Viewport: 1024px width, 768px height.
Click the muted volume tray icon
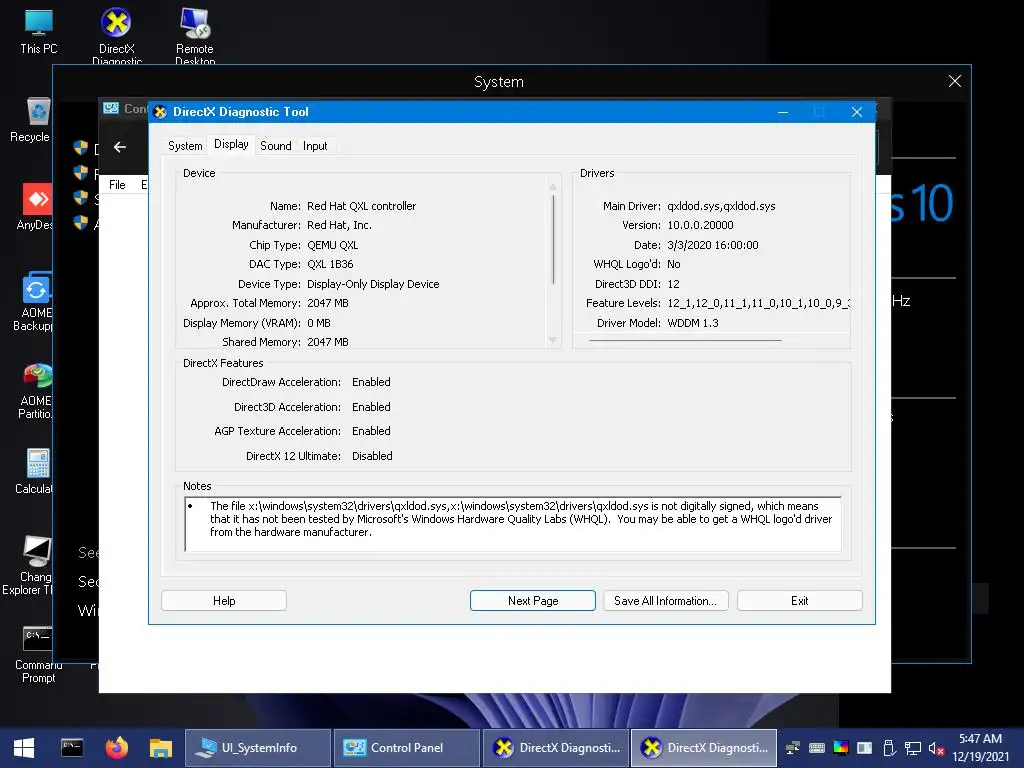[x=936, y=748]
